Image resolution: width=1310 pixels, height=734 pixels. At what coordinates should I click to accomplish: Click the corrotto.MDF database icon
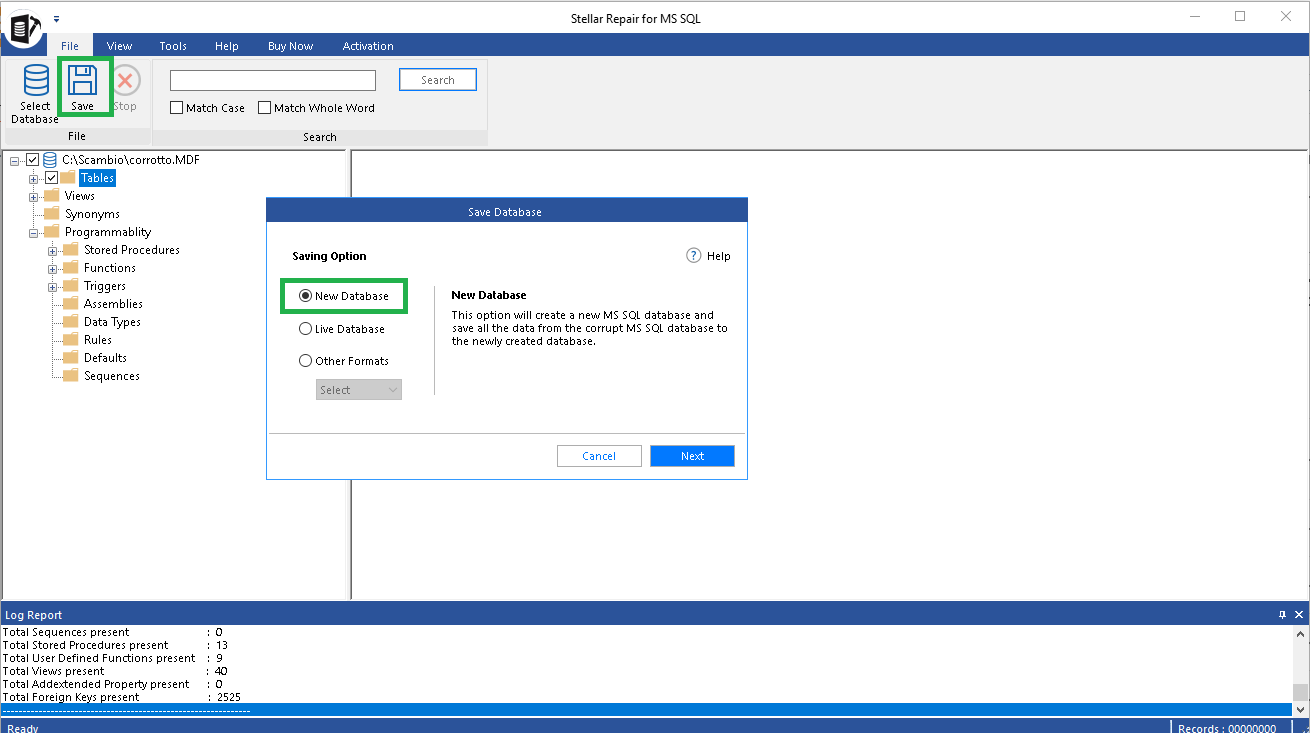coord(50,160)
